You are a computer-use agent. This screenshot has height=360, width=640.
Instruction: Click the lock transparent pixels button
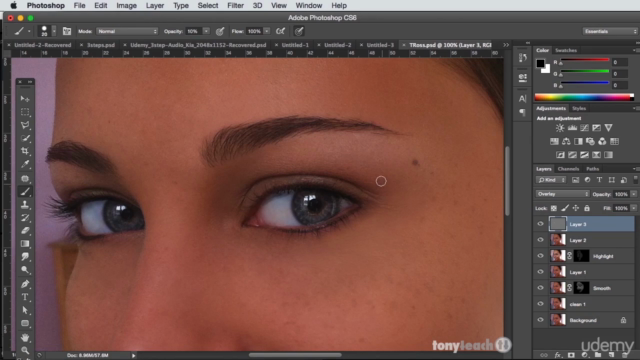pos(554,208)
